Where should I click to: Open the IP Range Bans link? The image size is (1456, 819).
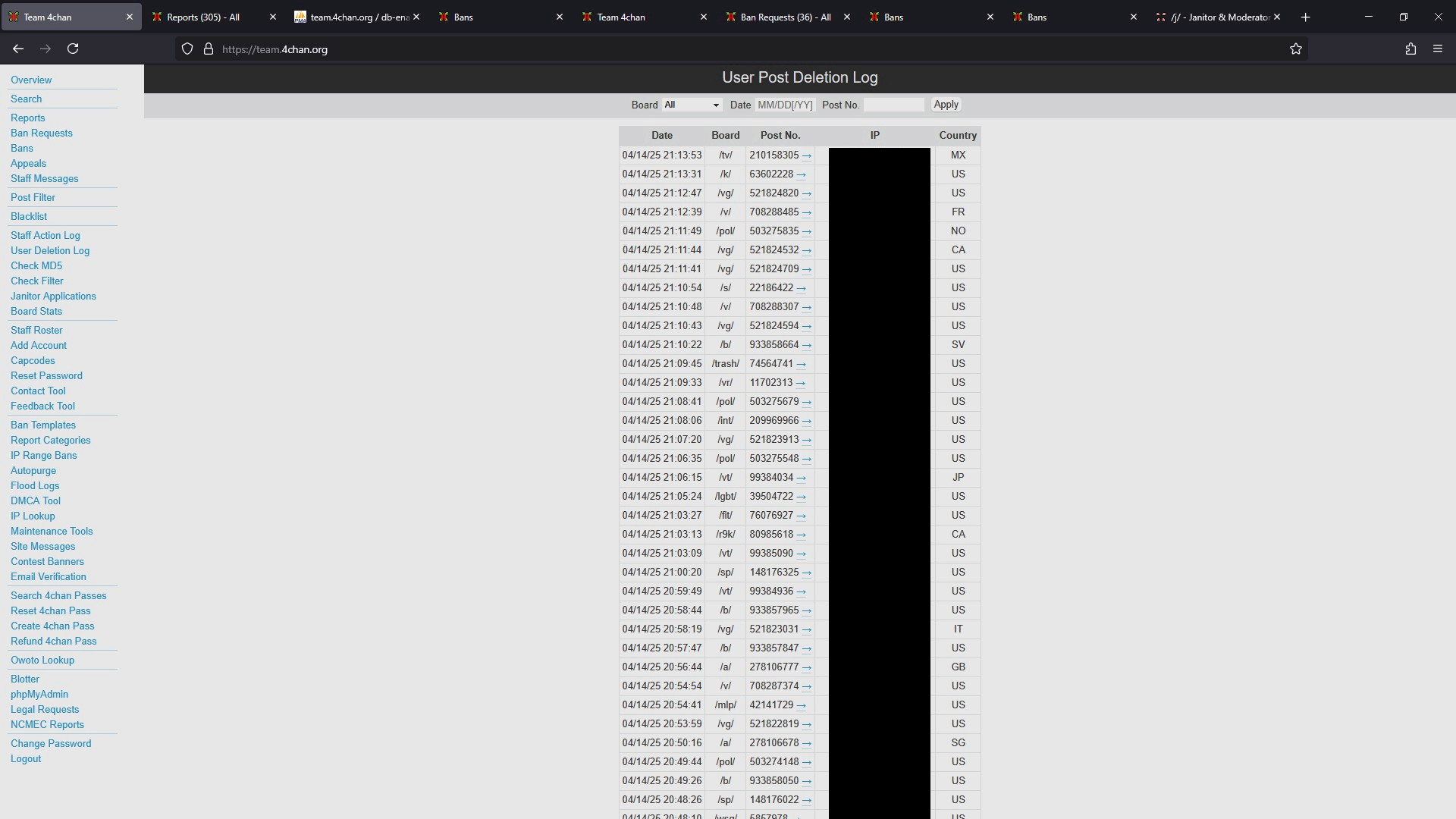(x=44, y=455)
